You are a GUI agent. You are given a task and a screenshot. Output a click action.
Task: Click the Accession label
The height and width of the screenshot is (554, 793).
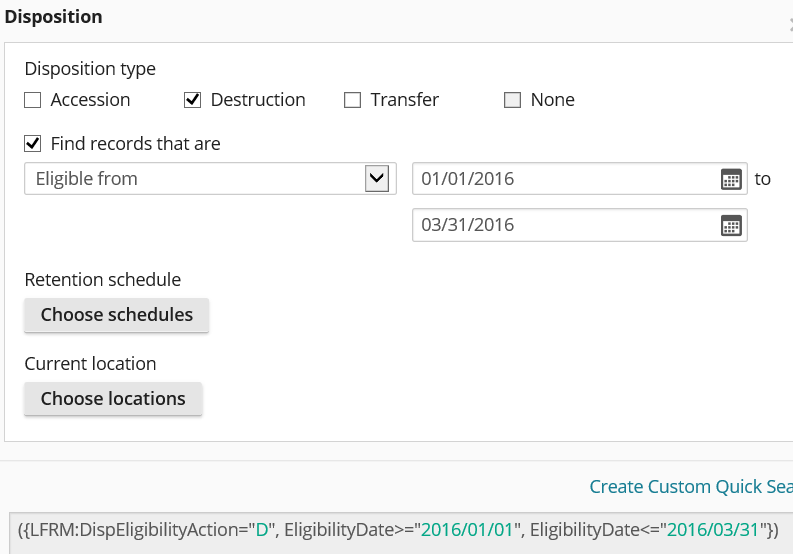click(x=91, y=100)
